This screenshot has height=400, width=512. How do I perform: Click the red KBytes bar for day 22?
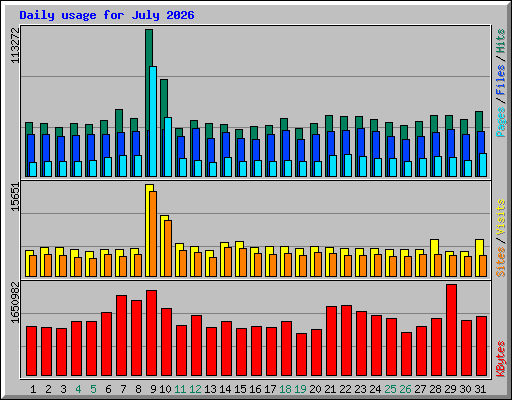tap(346, 341)
